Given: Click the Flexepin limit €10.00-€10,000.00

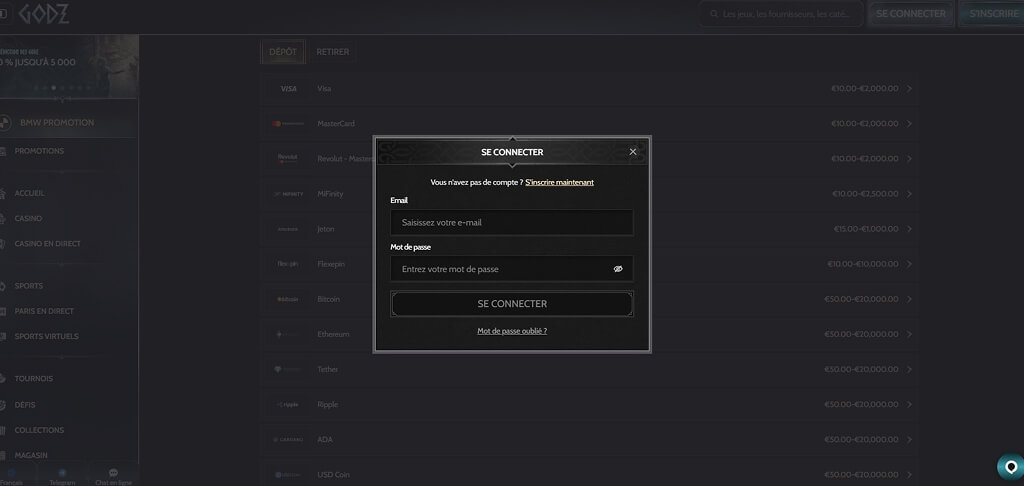Looking at the screenshot, I should (863, 265).
